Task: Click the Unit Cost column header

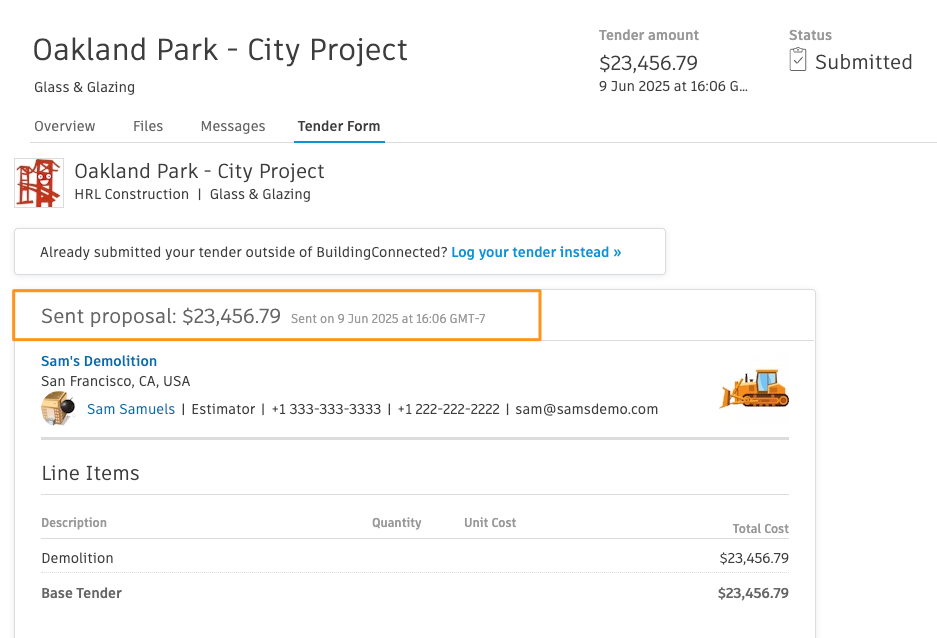Action: coord(490,523)
